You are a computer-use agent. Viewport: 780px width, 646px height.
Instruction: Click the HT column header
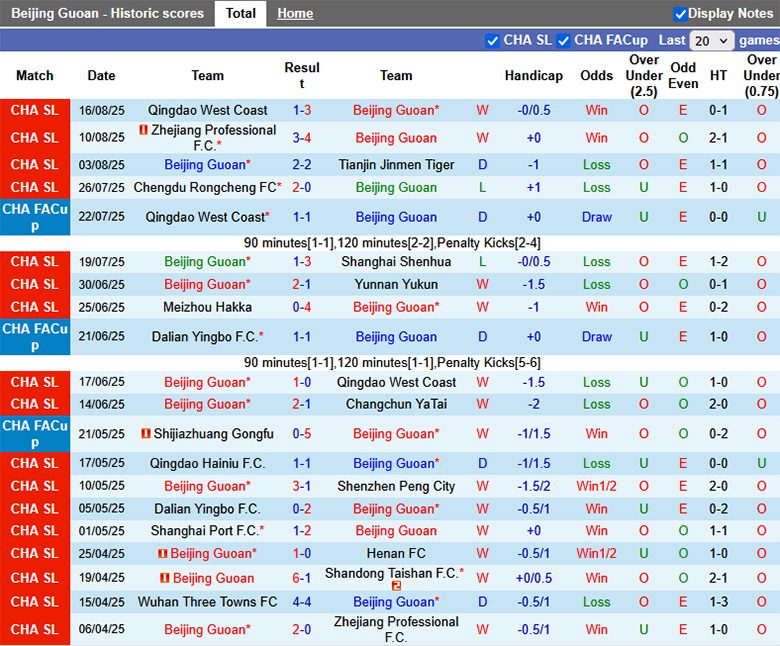click(718, 76)
